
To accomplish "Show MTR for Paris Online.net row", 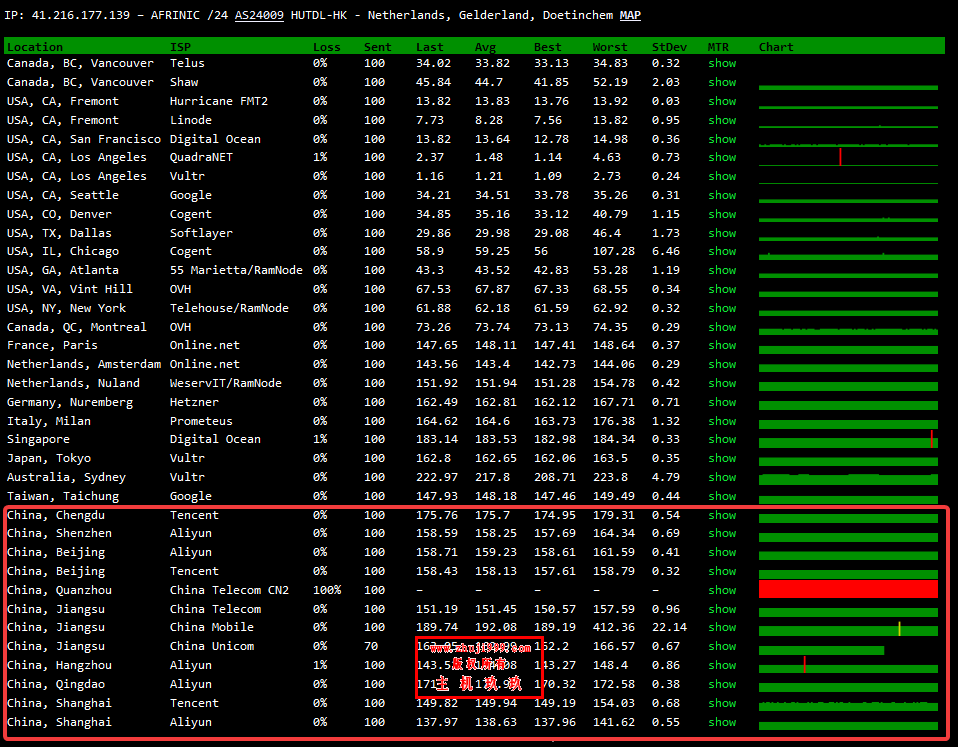I will click(x=722, y=345).
